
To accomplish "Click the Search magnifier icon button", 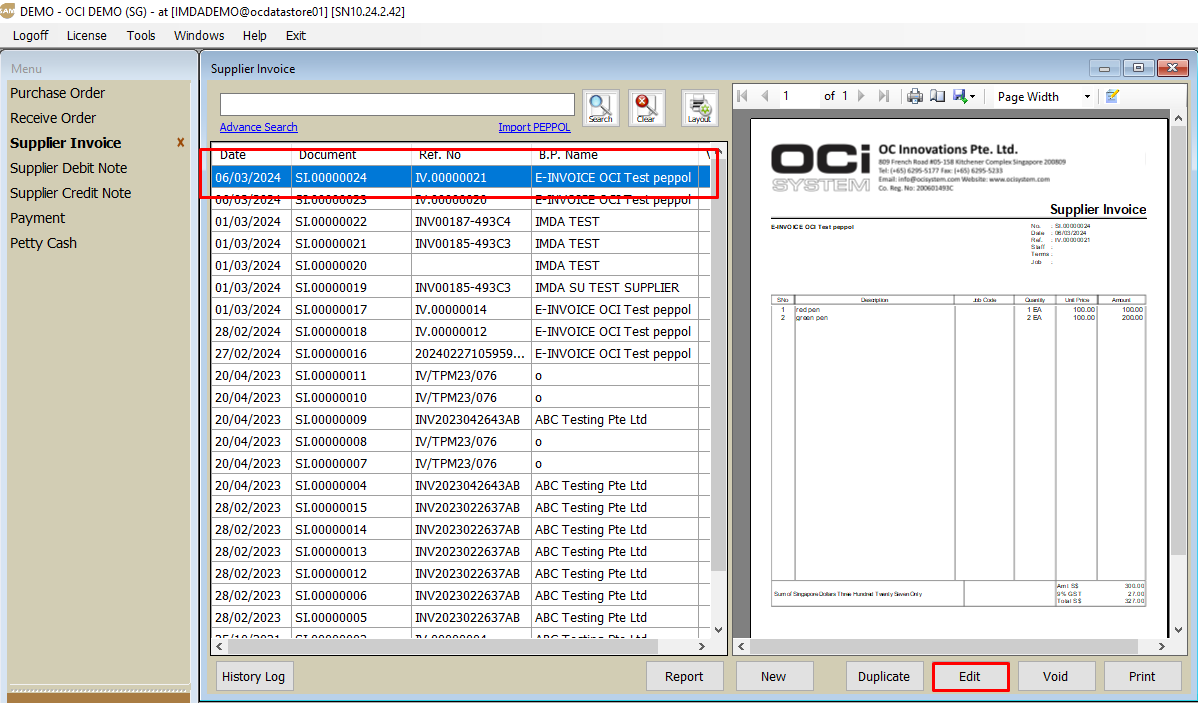I will pos(600,108).
